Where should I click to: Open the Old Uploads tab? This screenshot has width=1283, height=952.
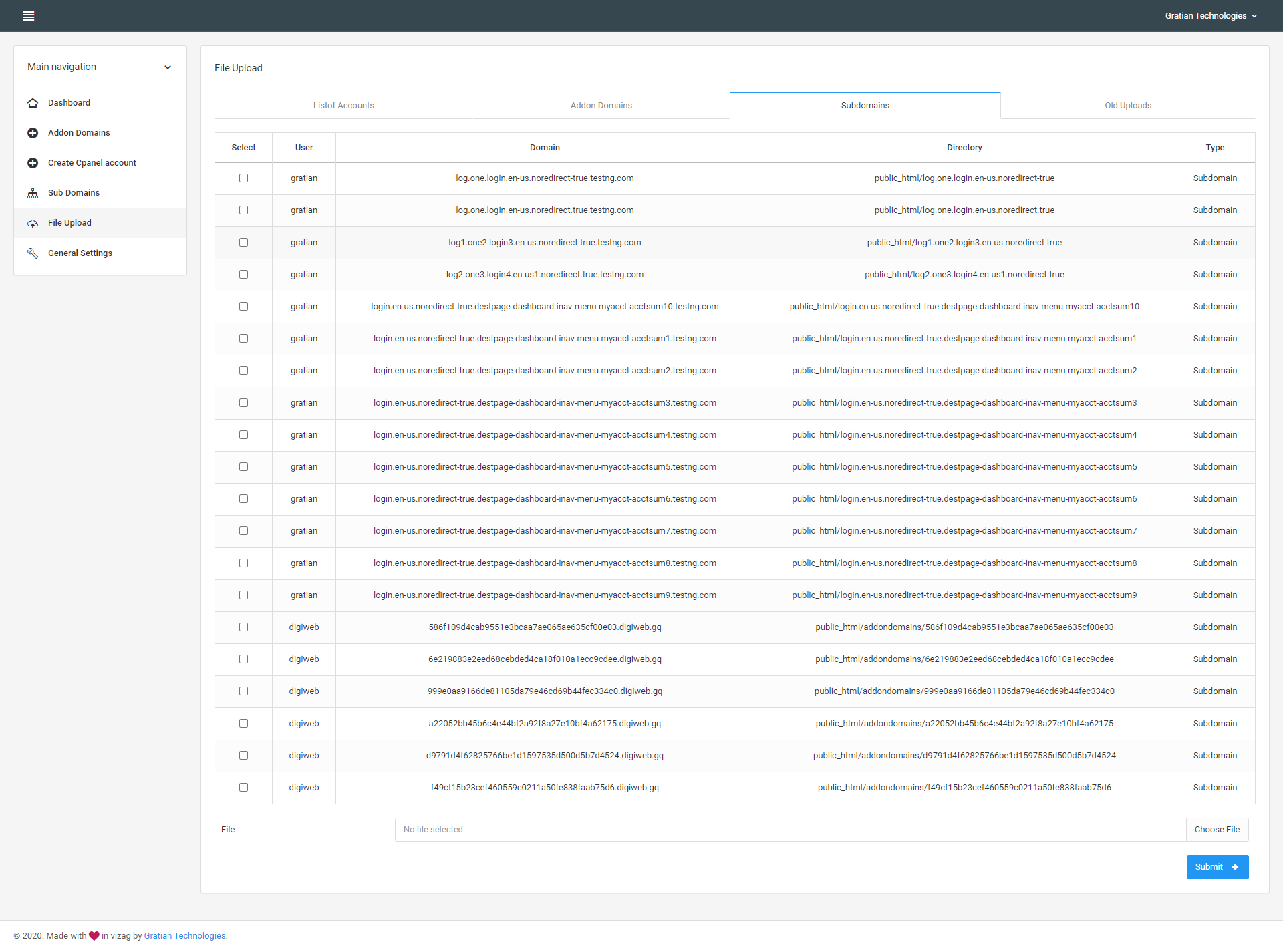1127,106
